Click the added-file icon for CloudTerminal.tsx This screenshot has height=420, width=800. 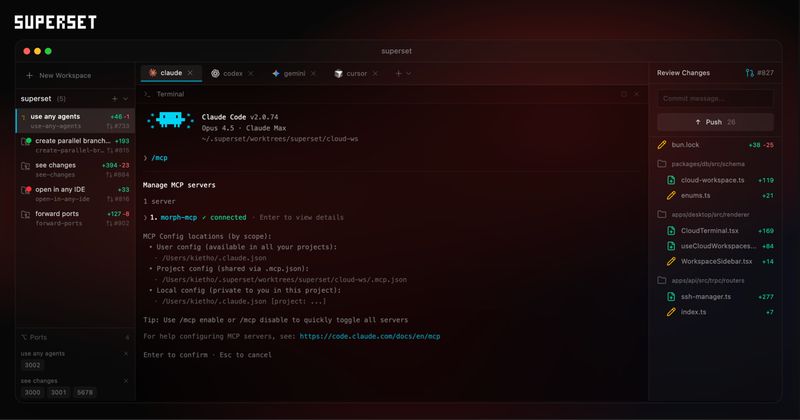671,231
